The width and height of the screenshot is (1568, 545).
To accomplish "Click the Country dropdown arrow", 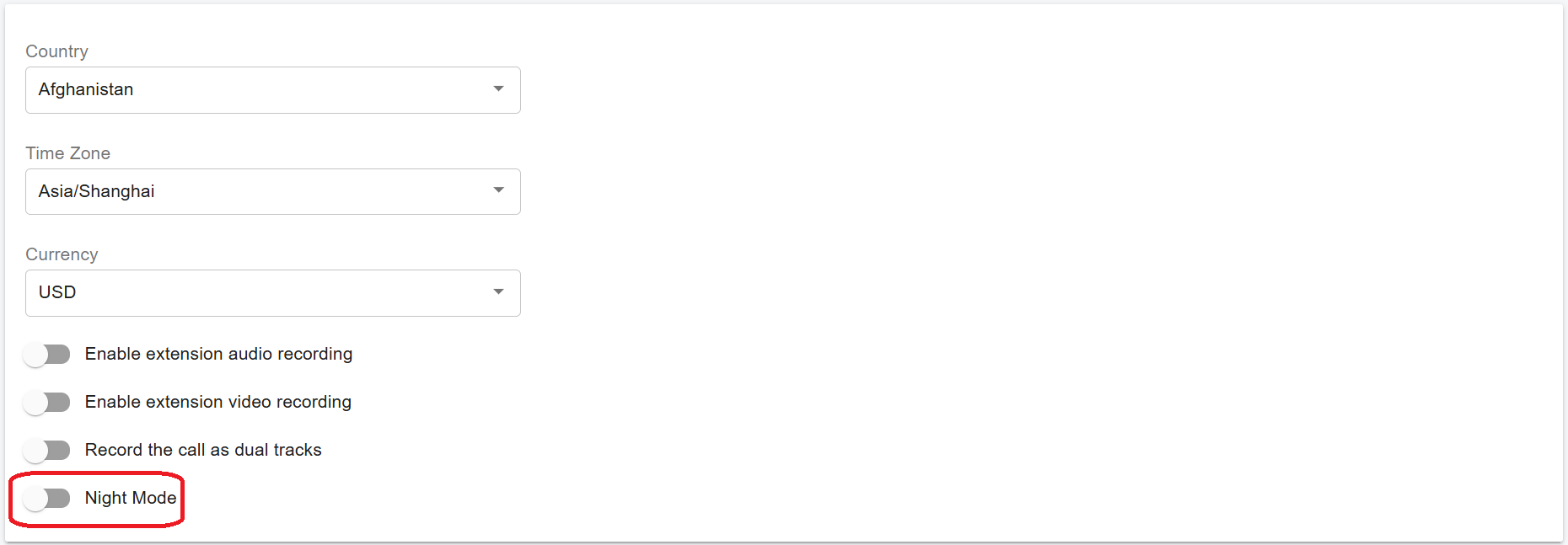I will [497, 89].
